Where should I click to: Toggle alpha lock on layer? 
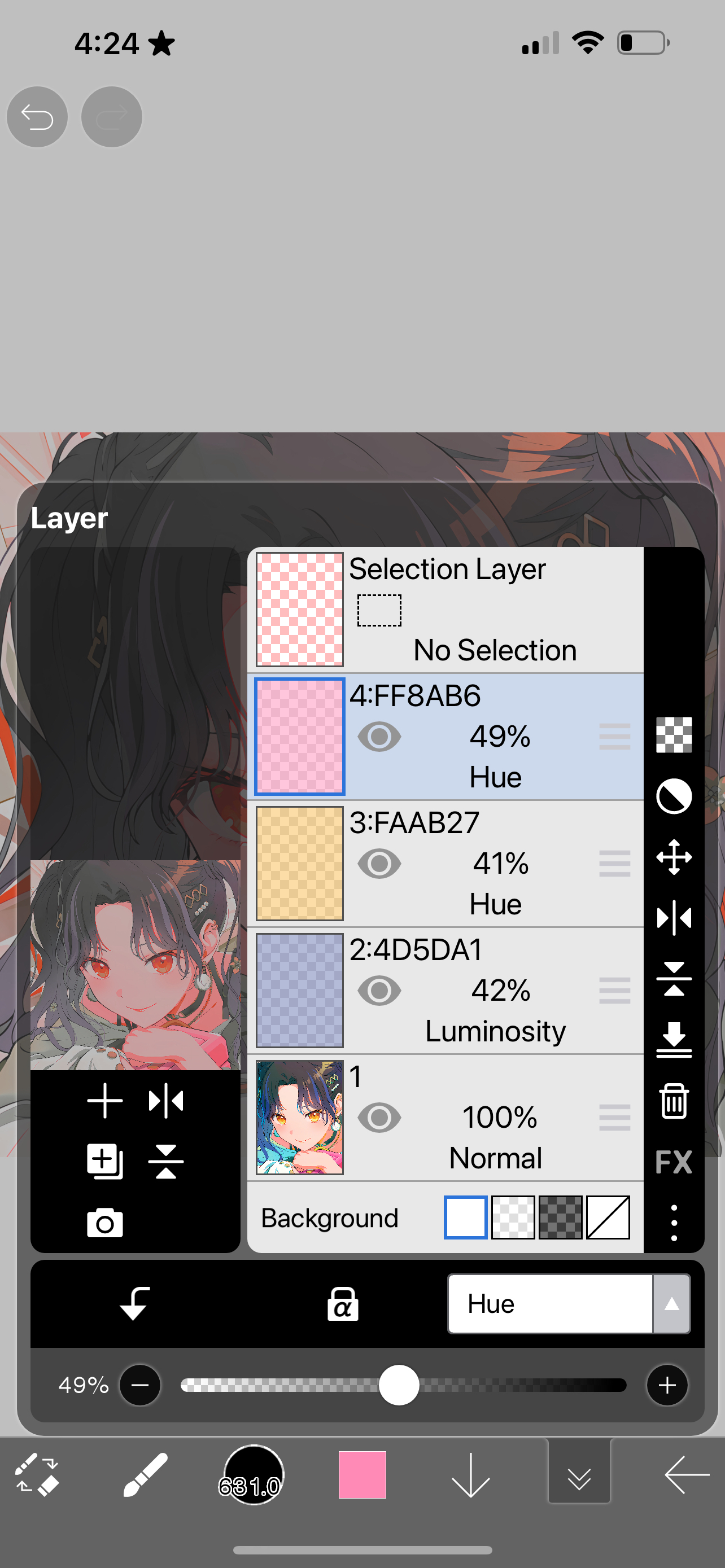click(343, 1304)
